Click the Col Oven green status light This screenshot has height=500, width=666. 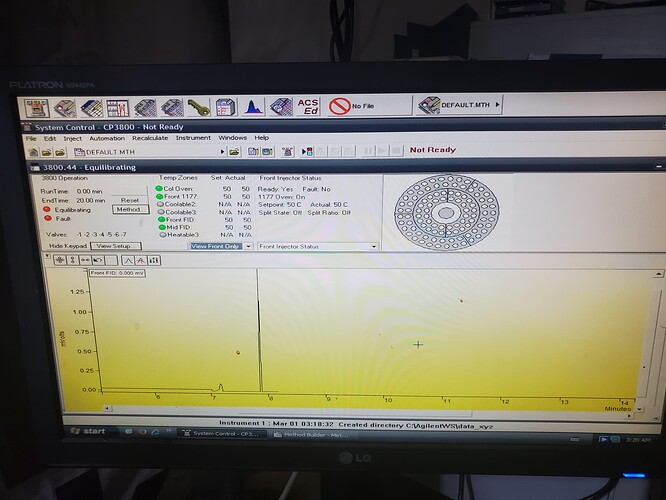(x=159, y=189)
